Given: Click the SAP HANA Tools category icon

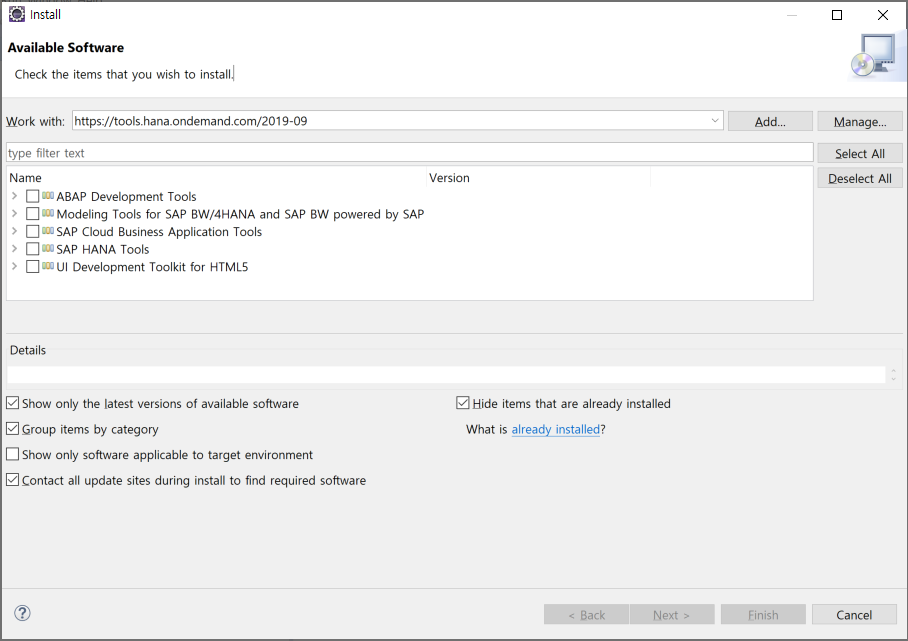Looking at the screenshot, I should (48, 248).
